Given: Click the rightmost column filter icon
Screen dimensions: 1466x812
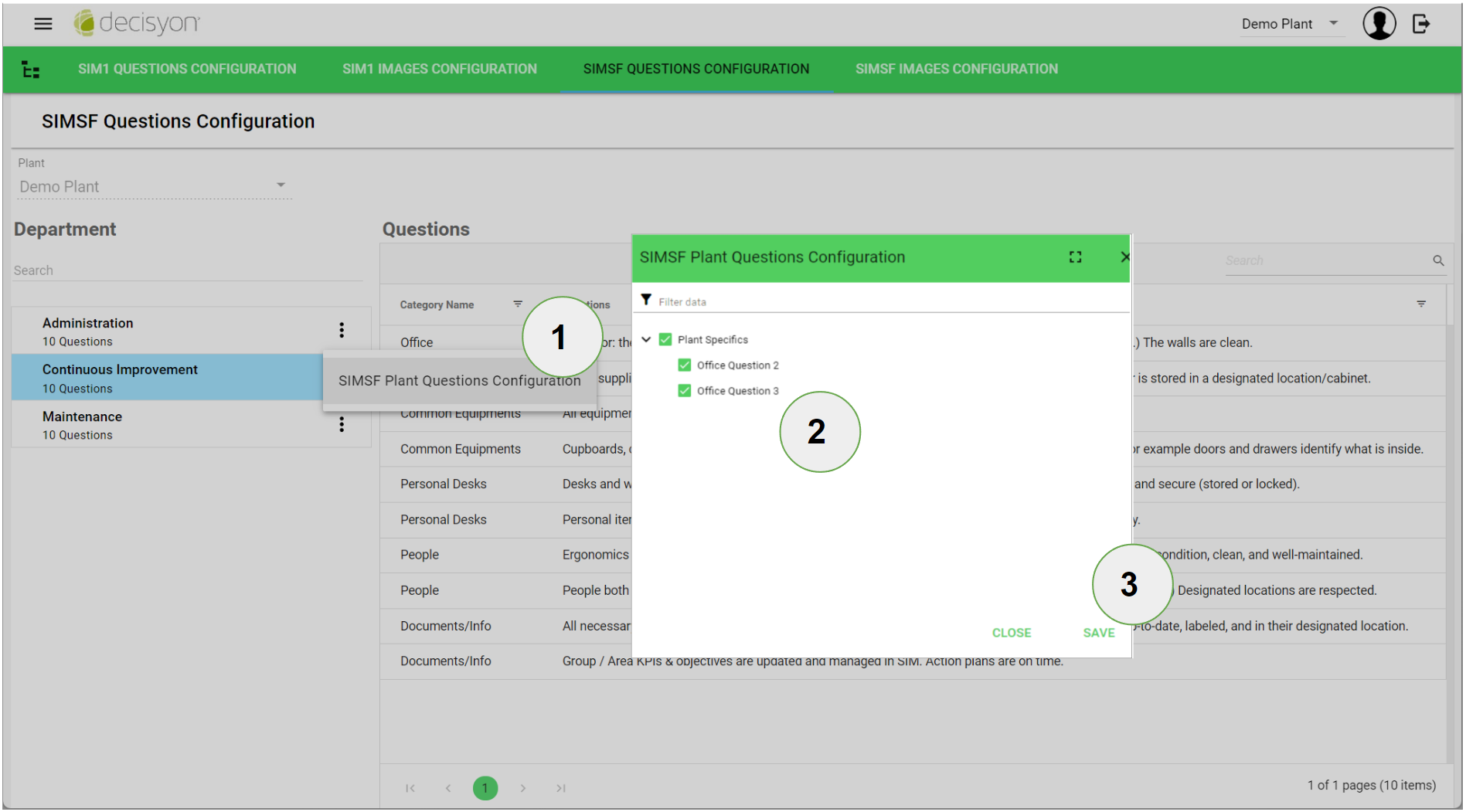Looking at the screenshot, I should (x=1421, y=304).
